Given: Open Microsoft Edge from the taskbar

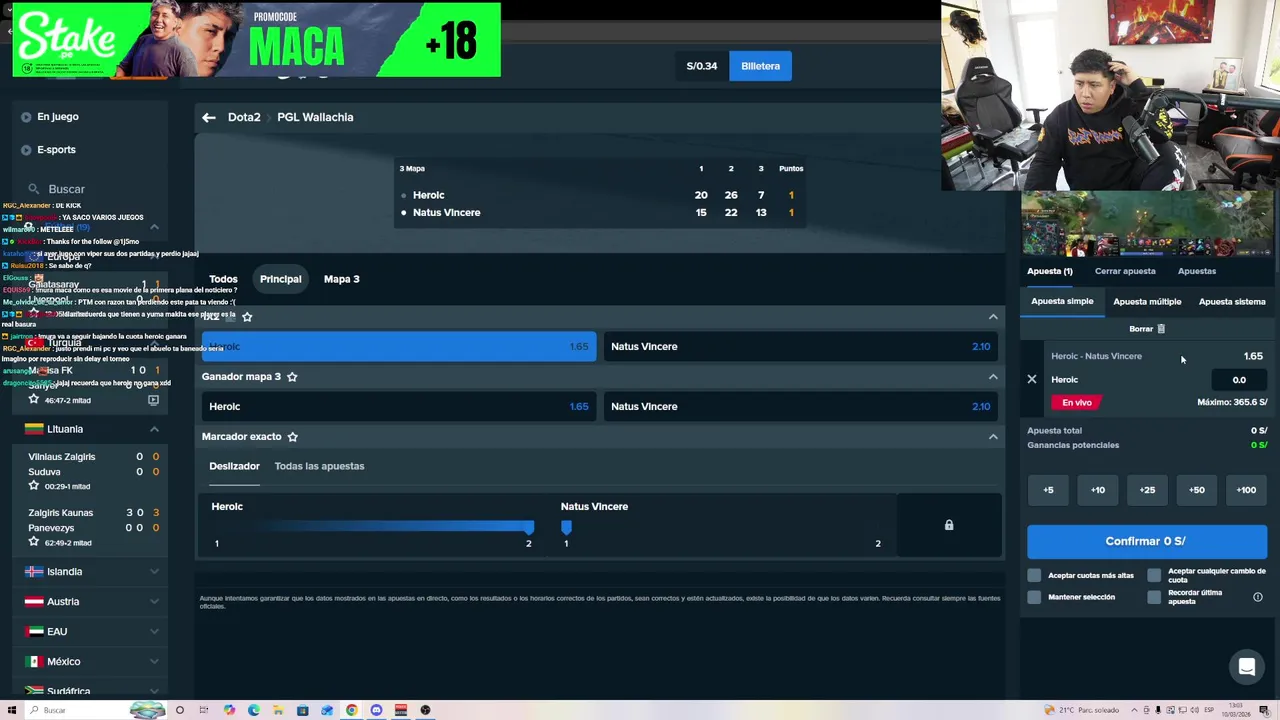Looking at the screenshot, I should 254,710.
